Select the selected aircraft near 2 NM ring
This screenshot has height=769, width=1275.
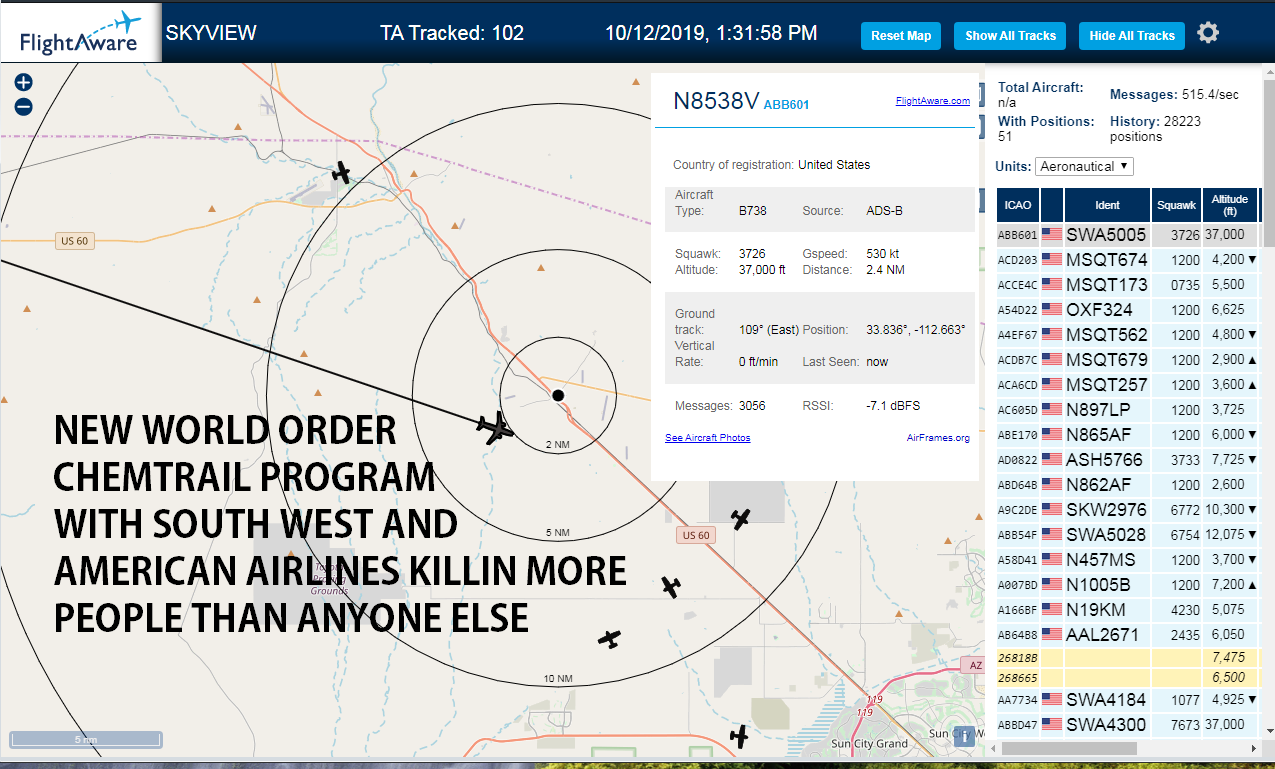click(494, 428)
